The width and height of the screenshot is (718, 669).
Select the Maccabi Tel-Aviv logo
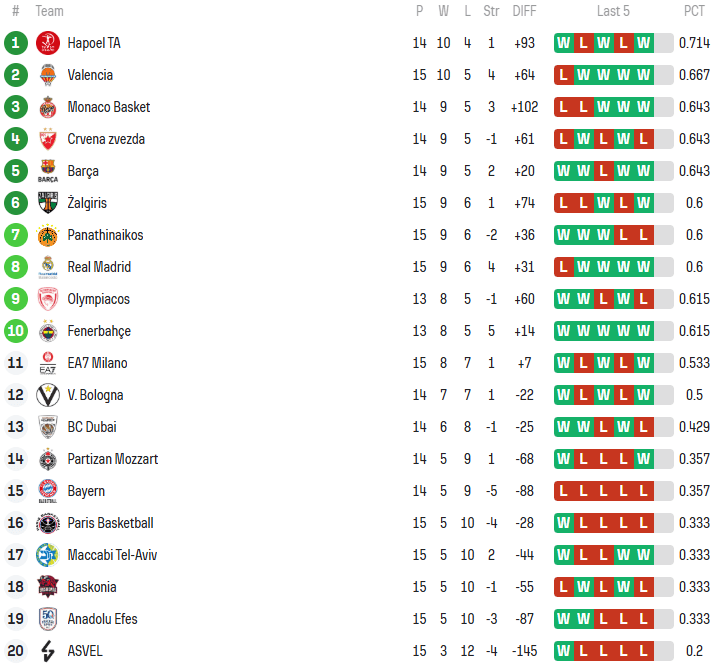pos(48,555)
